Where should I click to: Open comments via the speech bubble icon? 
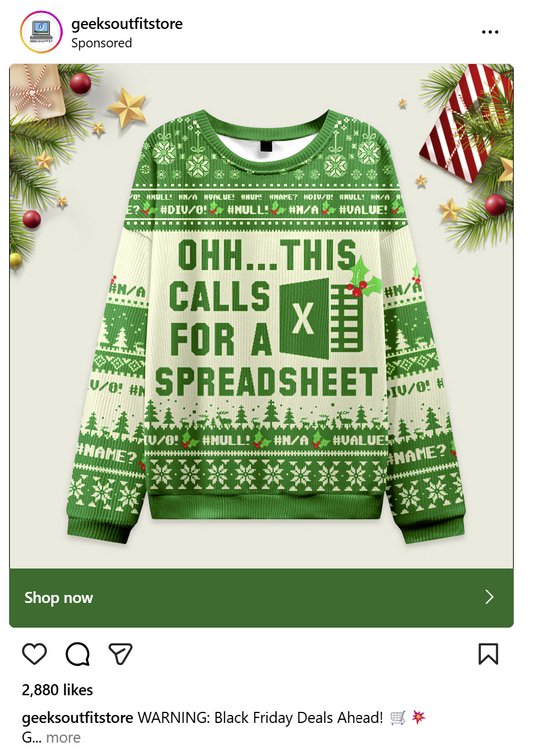pyautogui.click(x=77, y=654)
